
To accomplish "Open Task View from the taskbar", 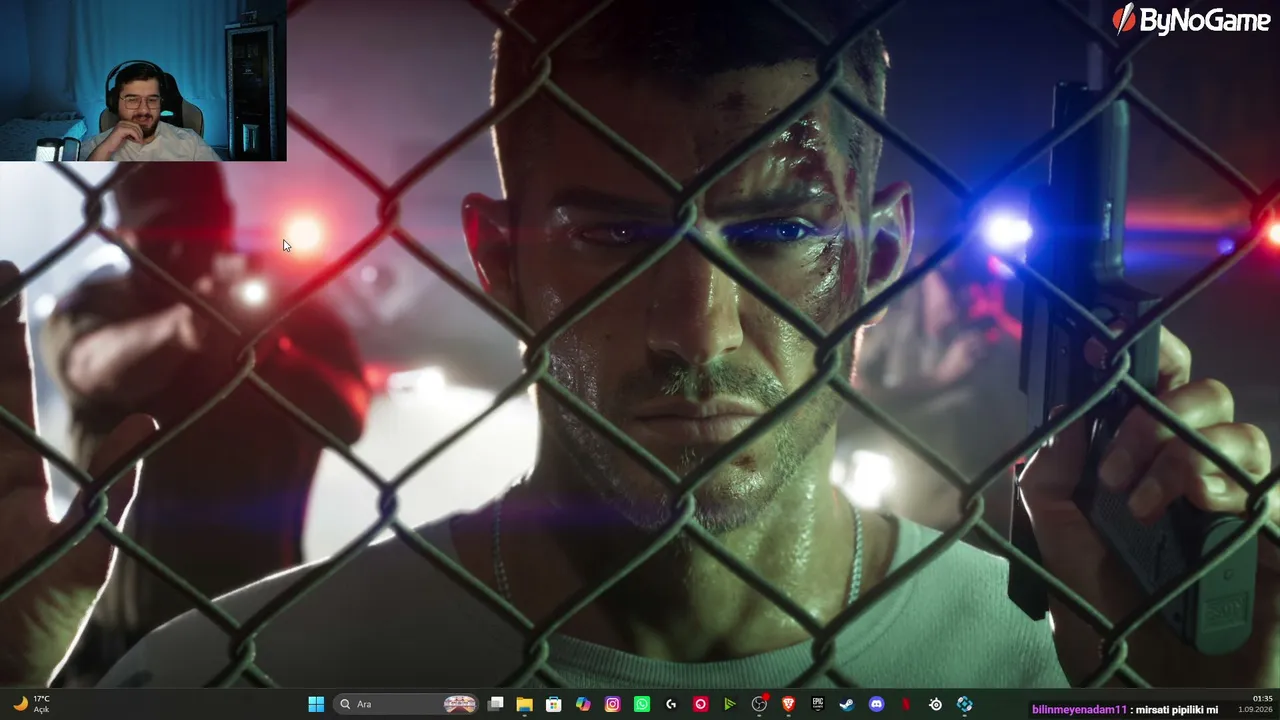I will pos(495,704).
